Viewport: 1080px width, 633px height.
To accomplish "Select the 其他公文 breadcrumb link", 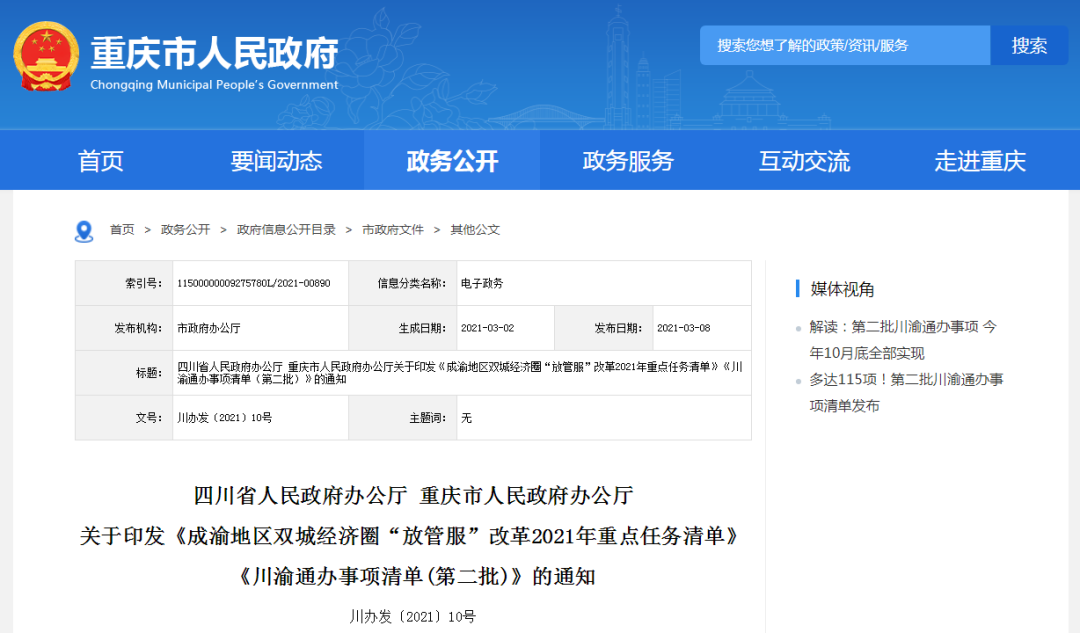I will (x=475, y=230).
